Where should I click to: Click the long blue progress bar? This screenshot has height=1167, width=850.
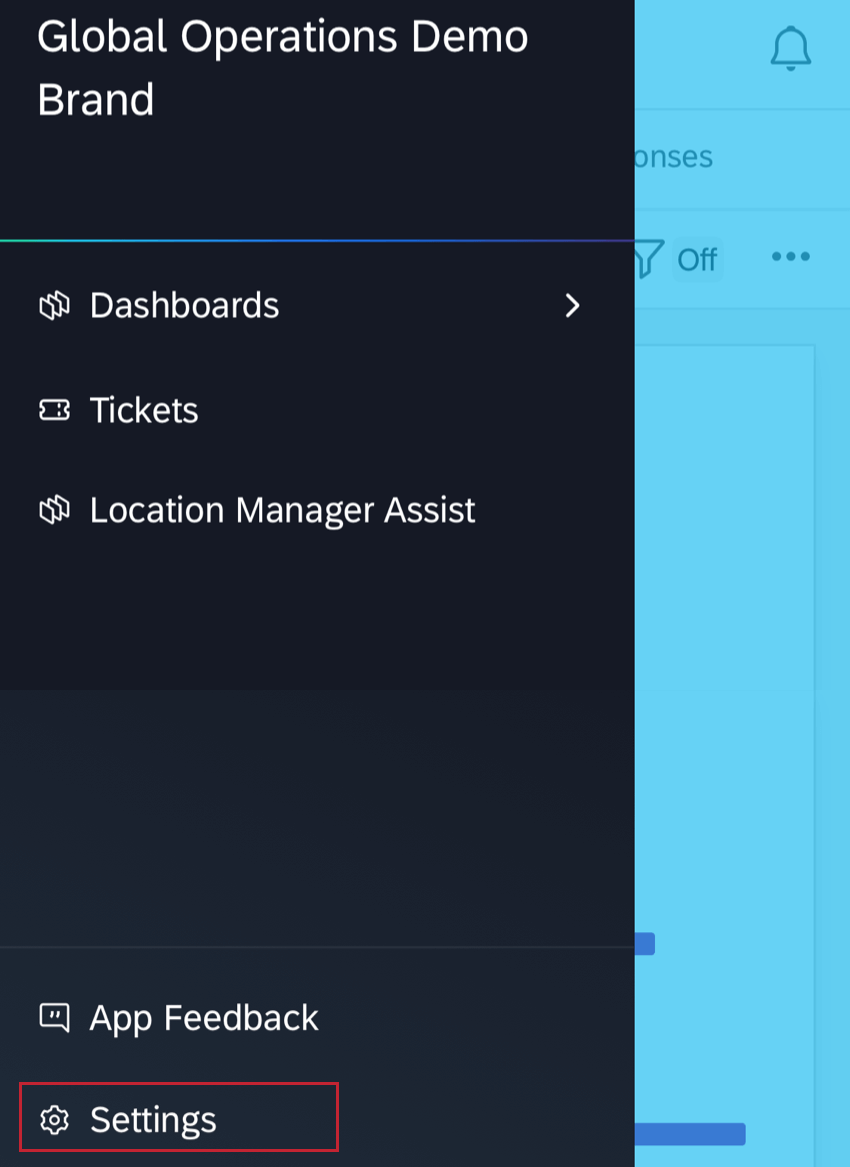[690, 1133]
